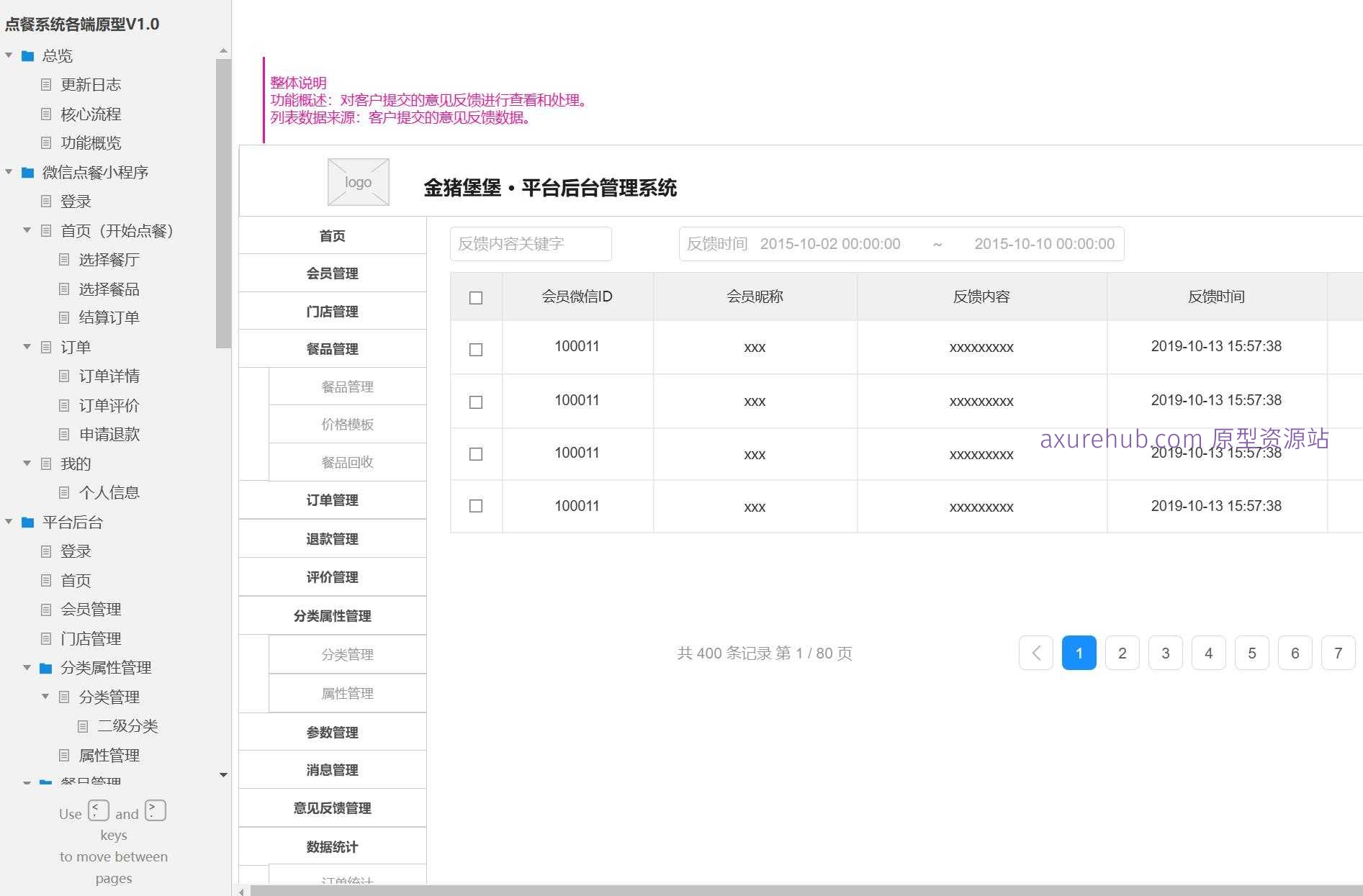The image size is (1363, 896).
Task: Click the right arrow key icon hint
Action: [156, 810]
